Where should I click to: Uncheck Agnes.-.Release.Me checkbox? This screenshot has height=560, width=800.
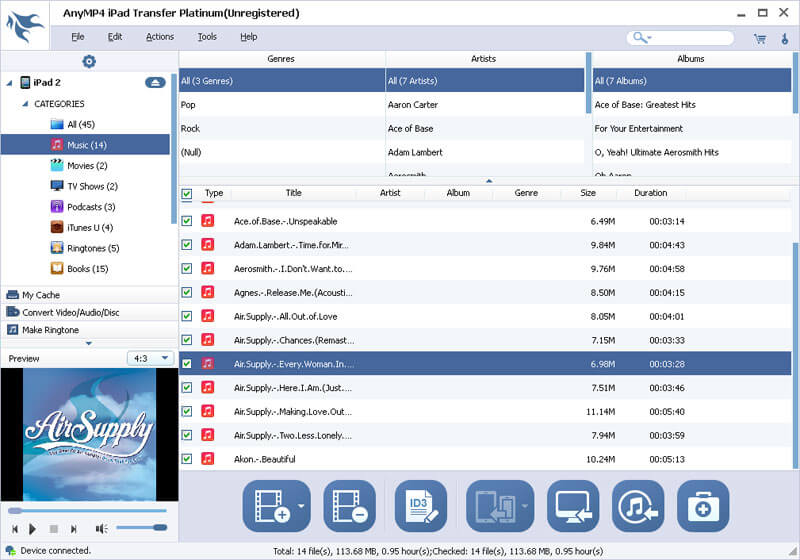187,292
